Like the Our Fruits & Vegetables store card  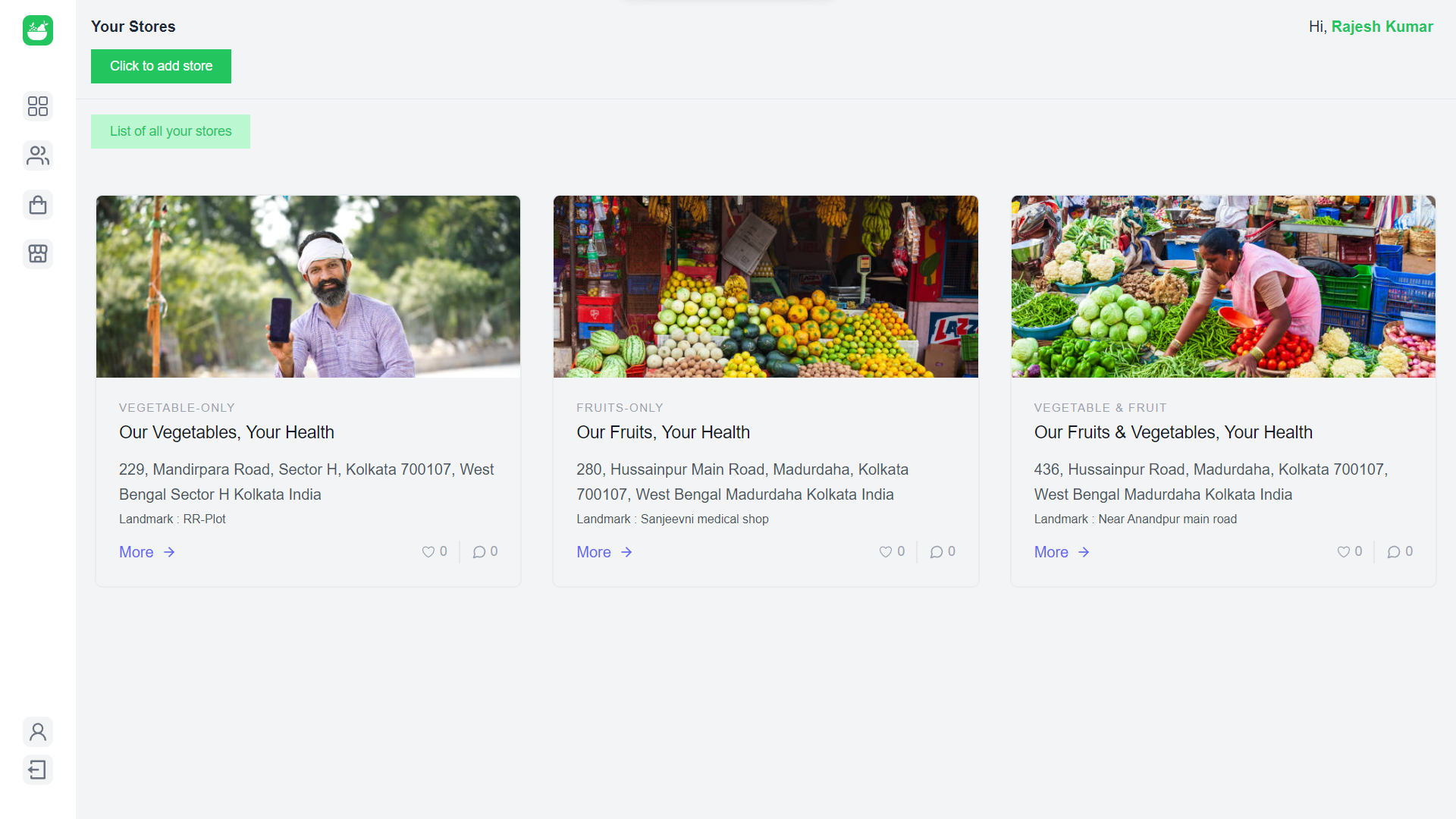click(x=1343, y=552)
